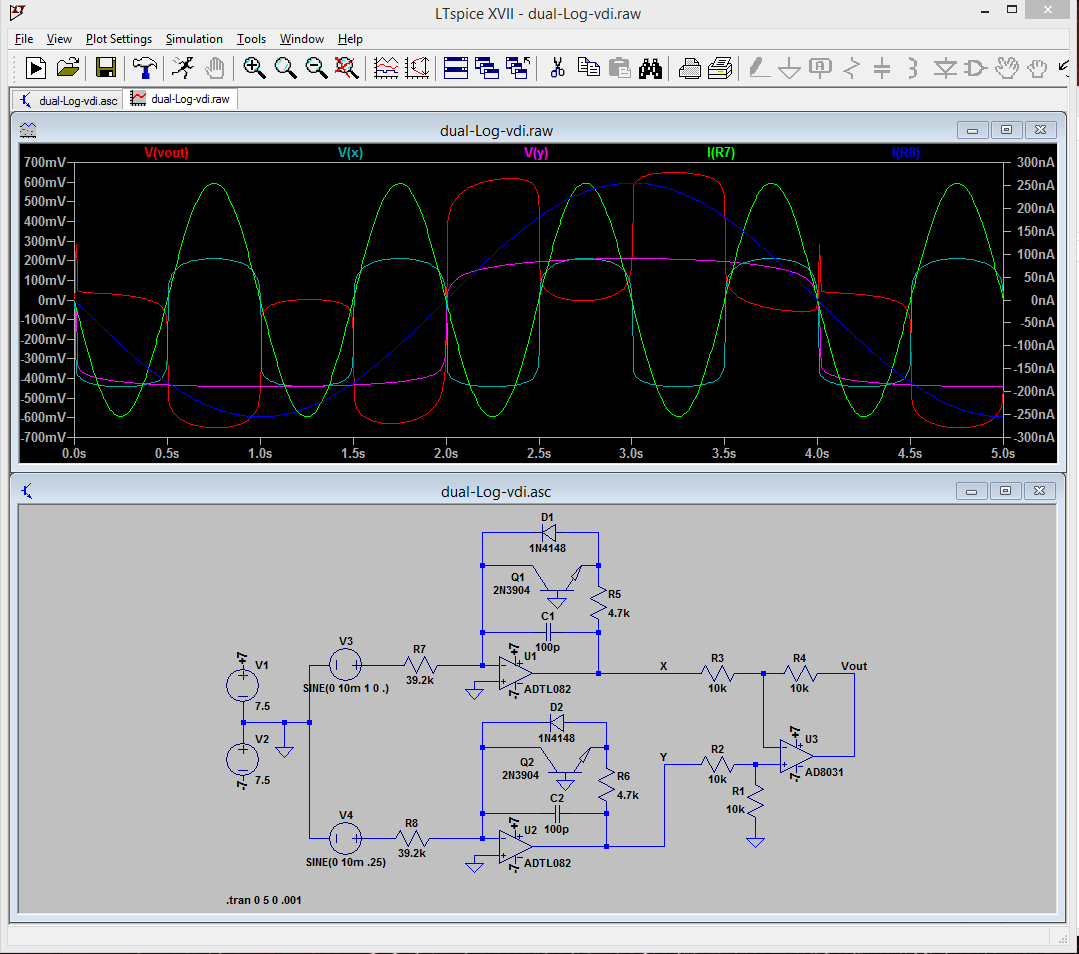The width and height of the screenshot is (1079, 954).
Task: Click the I(R7) trace label
Action: (721, 153)
